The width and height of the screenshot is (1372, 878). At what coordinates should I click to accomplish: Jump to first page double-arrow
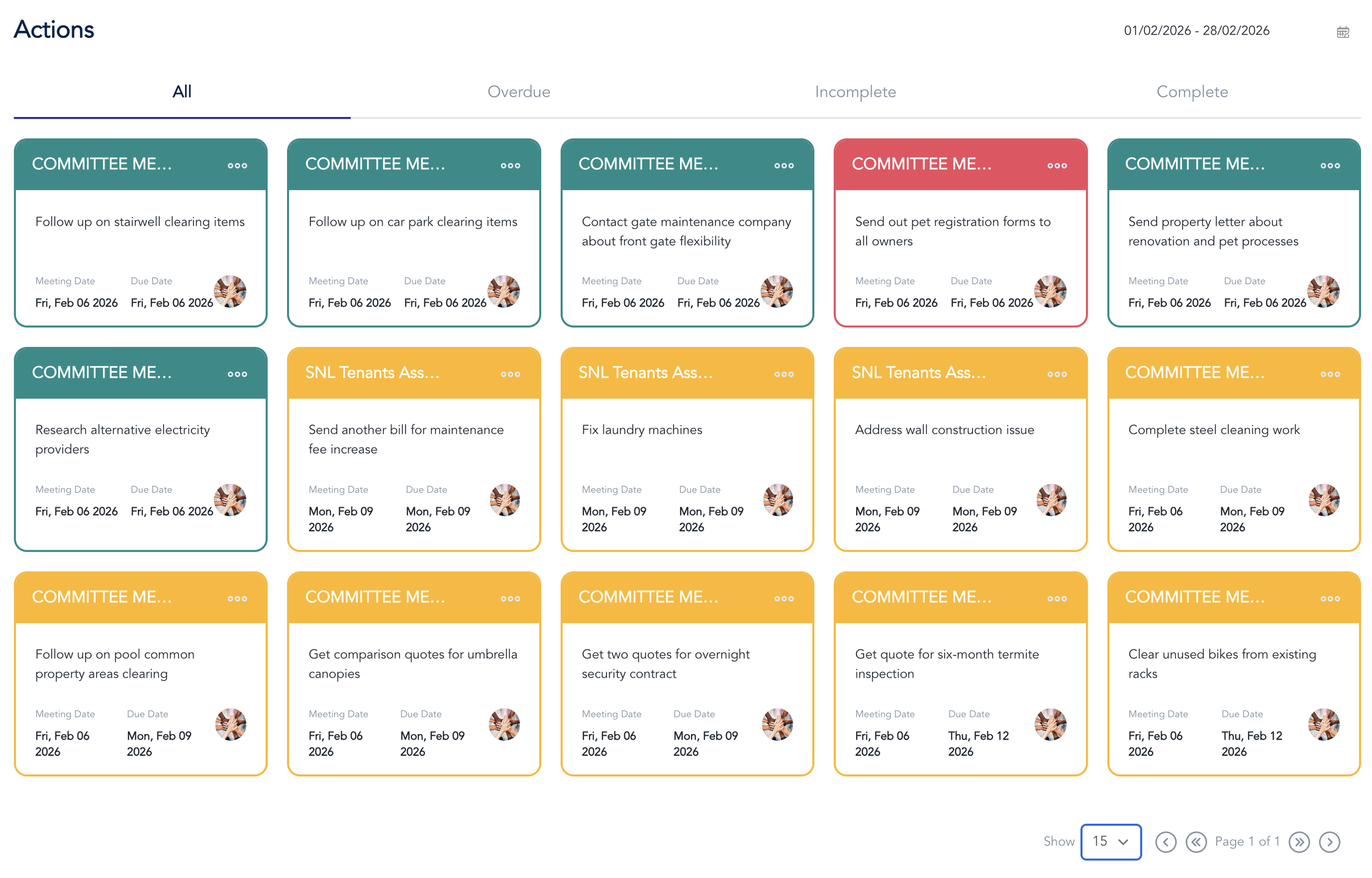click(x=1196, y=842)
